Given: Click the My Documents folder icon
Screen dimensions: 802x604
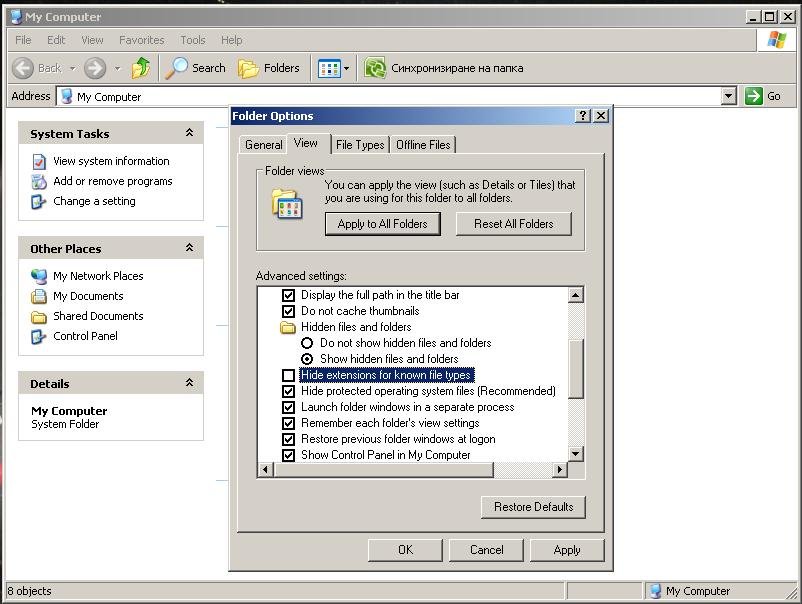Looking at the screenshot, I should [39, 297].
